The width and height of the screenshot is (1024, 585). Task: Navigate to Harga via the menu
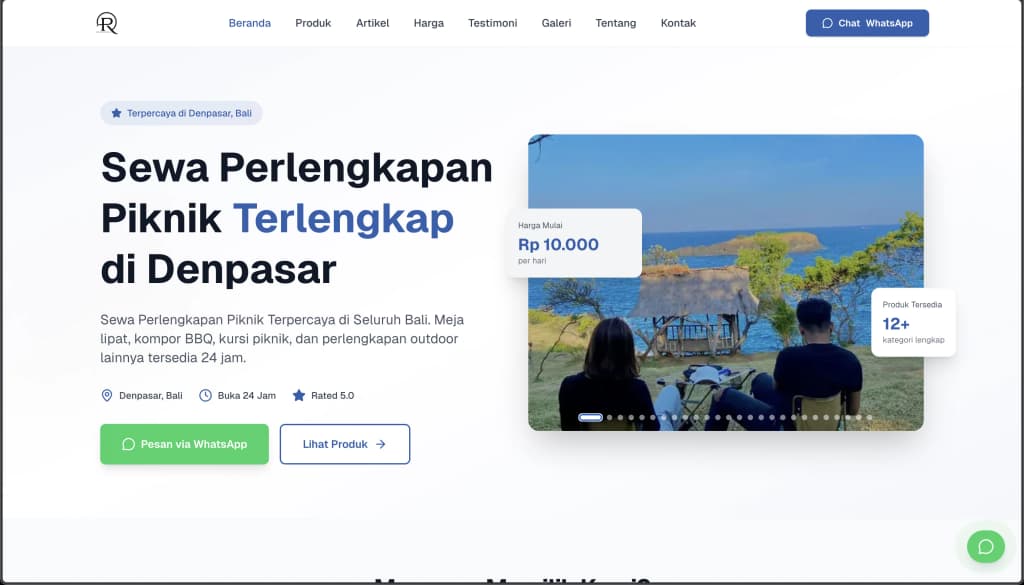428,22
